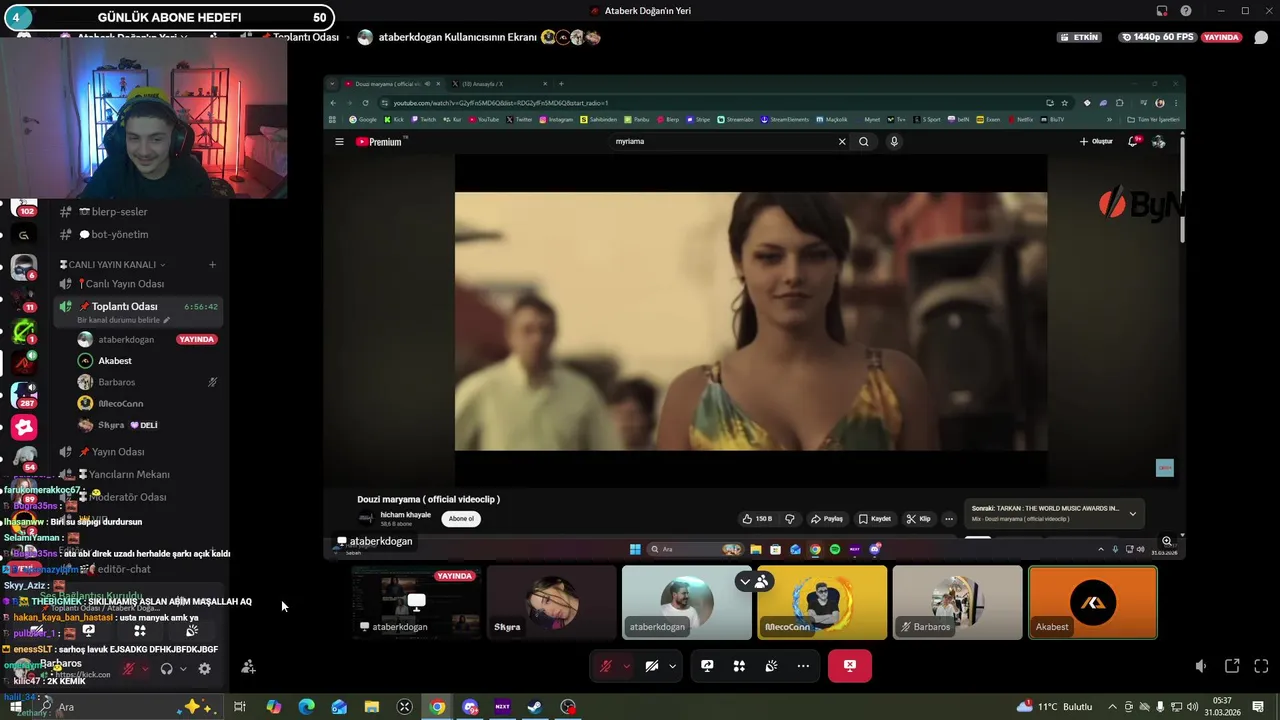
Task: Expand Sonraki up-next playlist chevron
Action: coord(1133,513)
